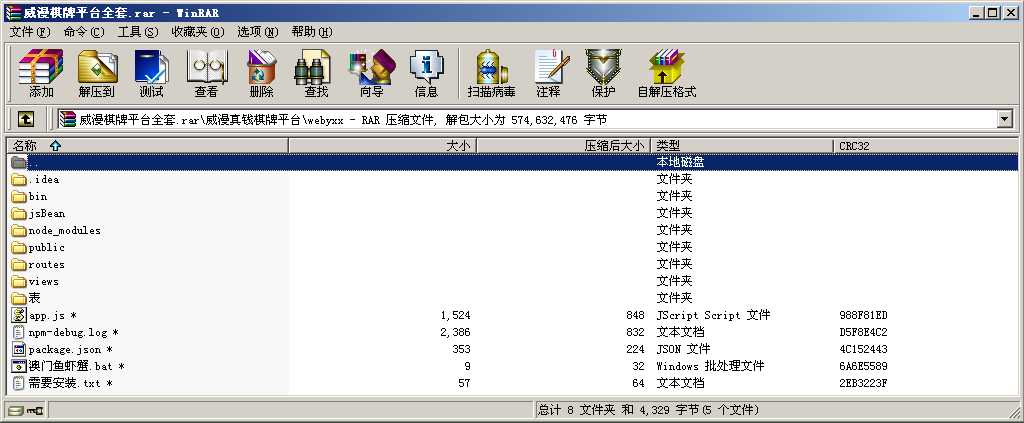
Task: Click the Windows 批处理文件 type cell
Action: (710, 366)
